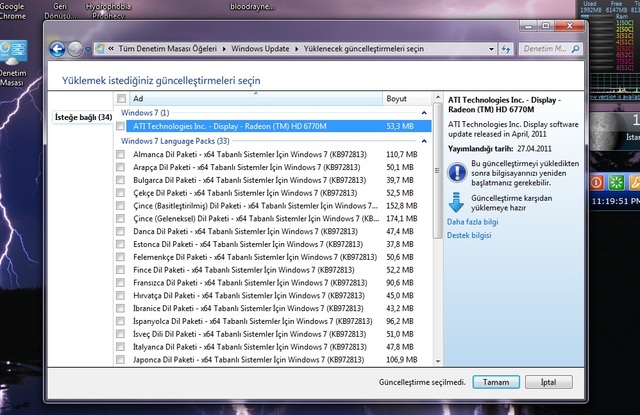The height and width of the screenshot is (415, 640).
Task: Select the Estonca Dil Paketi row text
Action: [248, 244]
